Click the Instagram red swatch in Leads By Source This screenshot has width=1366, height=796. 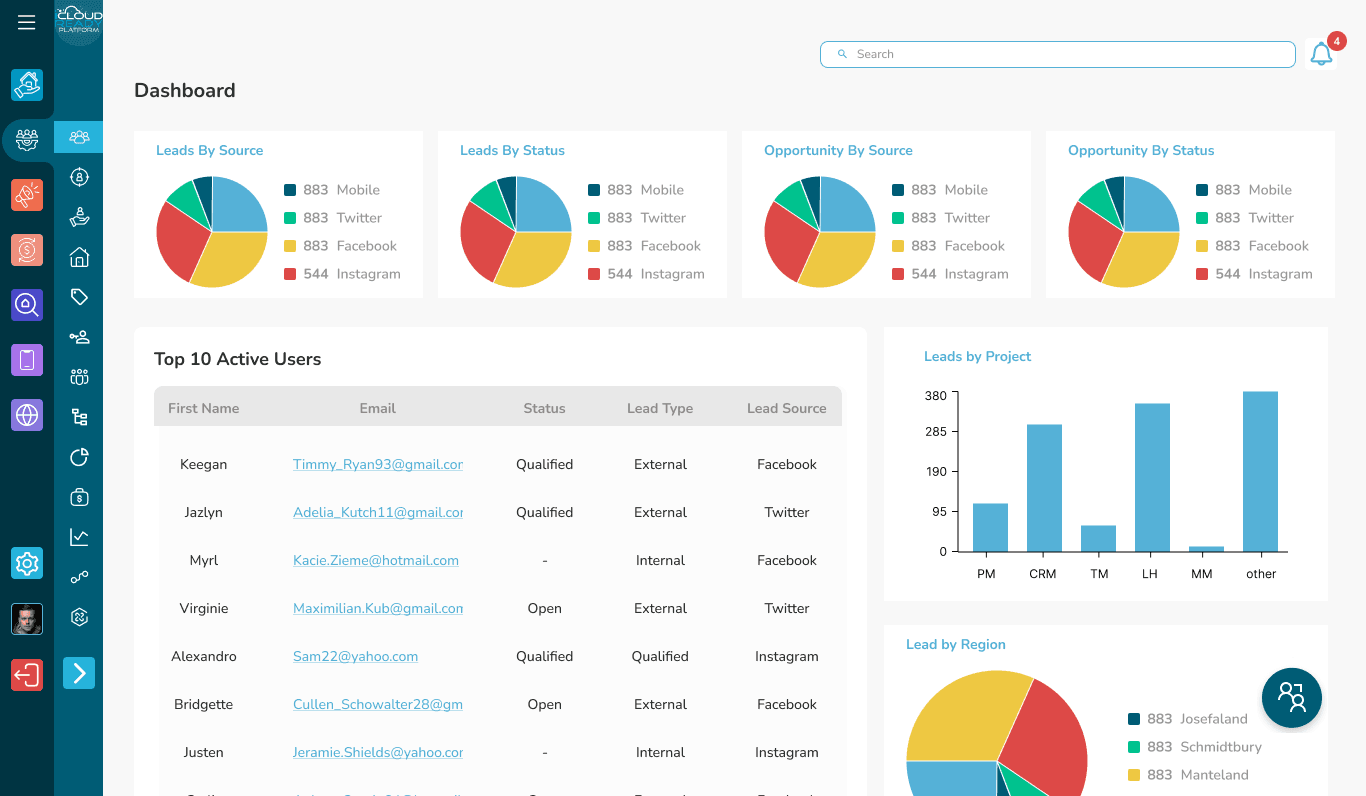click(290, 274)
